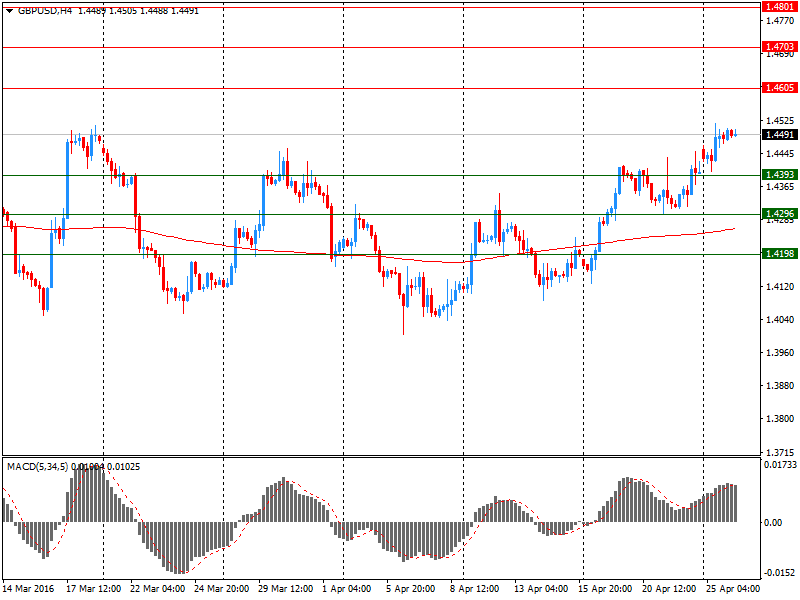
Task: Click the 1.4801 red resistance price label
Action: (x=780, y=7)
